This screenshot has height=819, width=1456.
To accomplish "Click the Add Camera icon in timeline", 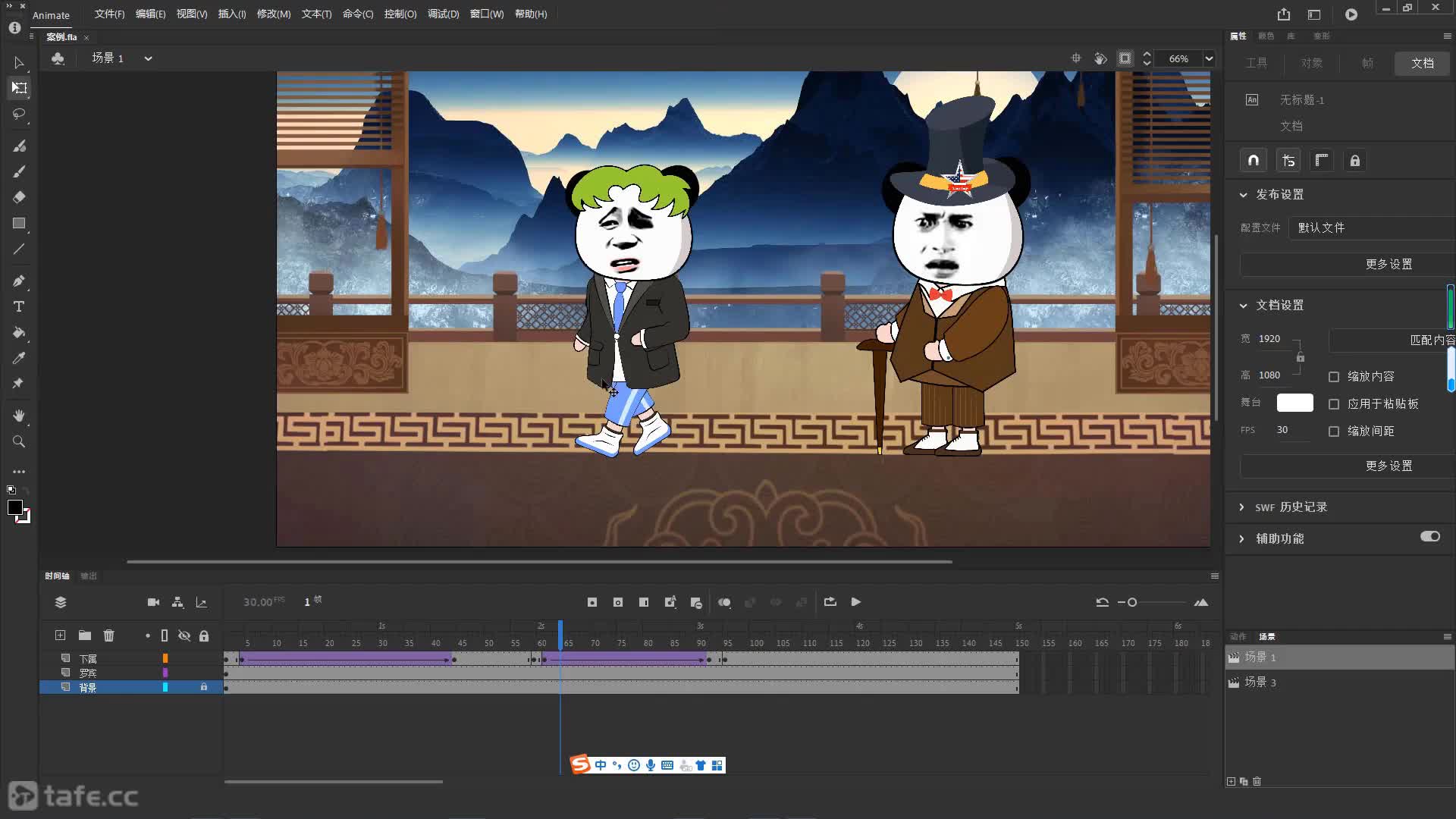I will (x=153, y=602).
